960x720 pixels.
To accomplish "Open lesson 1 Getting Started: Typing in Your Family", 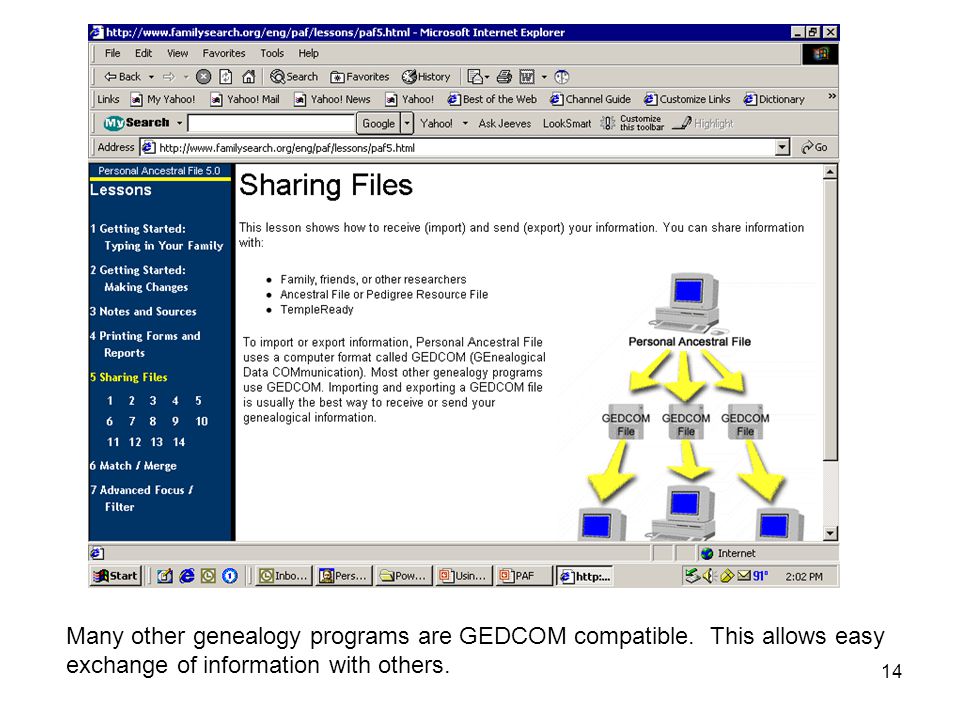I will [157, 237].
